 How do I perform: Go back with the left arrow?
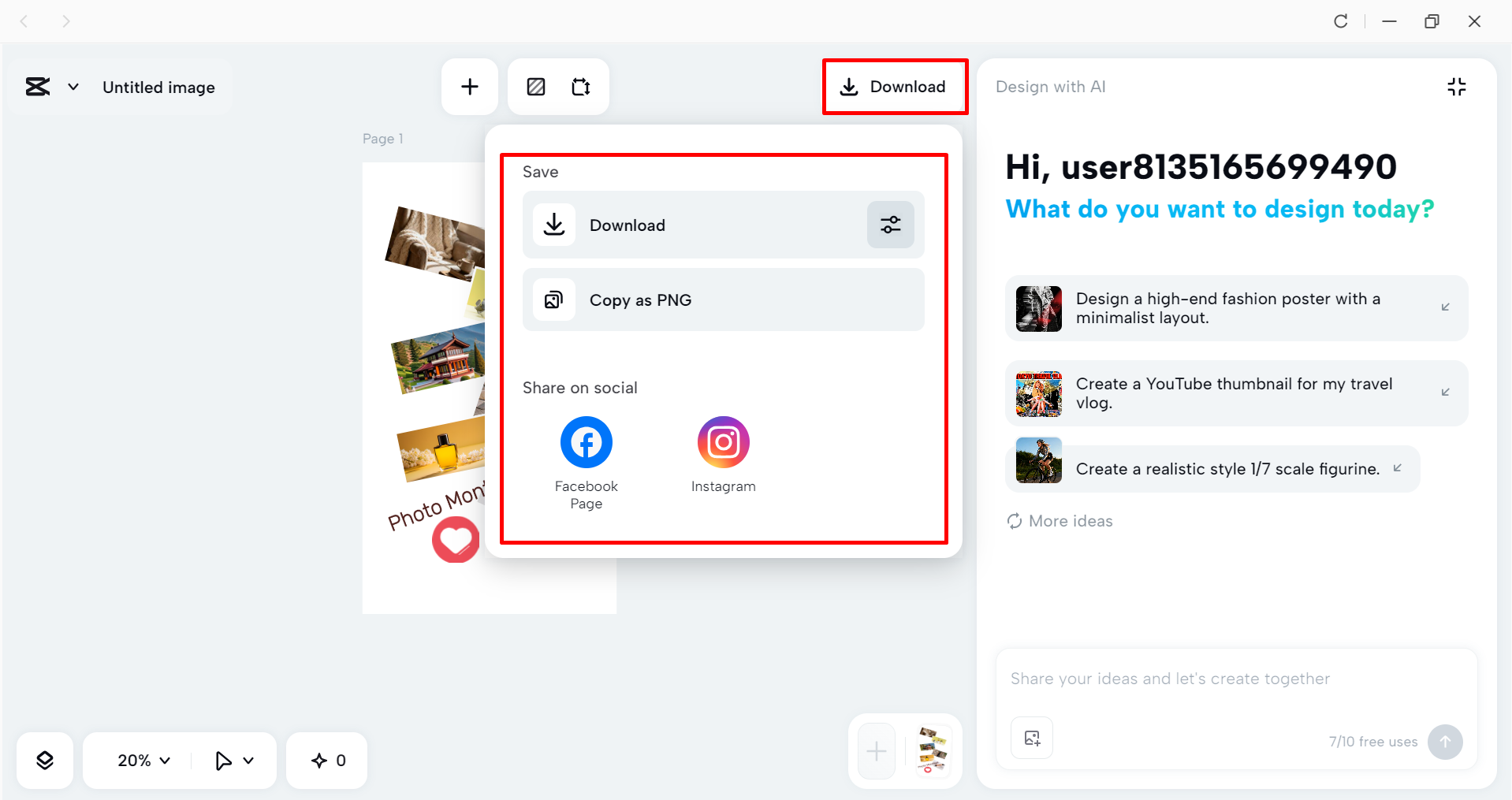tap(24, 21)
